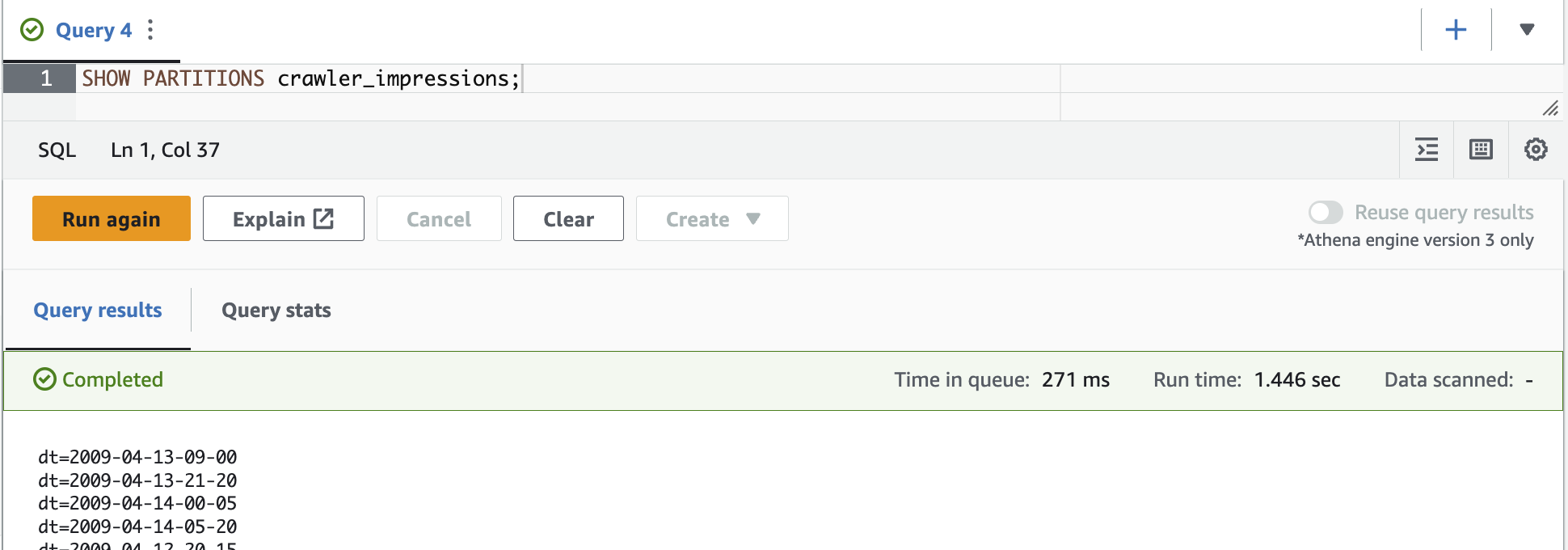Click the Query 4 success checkmark icon
This screenshot has height=550, width=1568.
click(32, 31)
